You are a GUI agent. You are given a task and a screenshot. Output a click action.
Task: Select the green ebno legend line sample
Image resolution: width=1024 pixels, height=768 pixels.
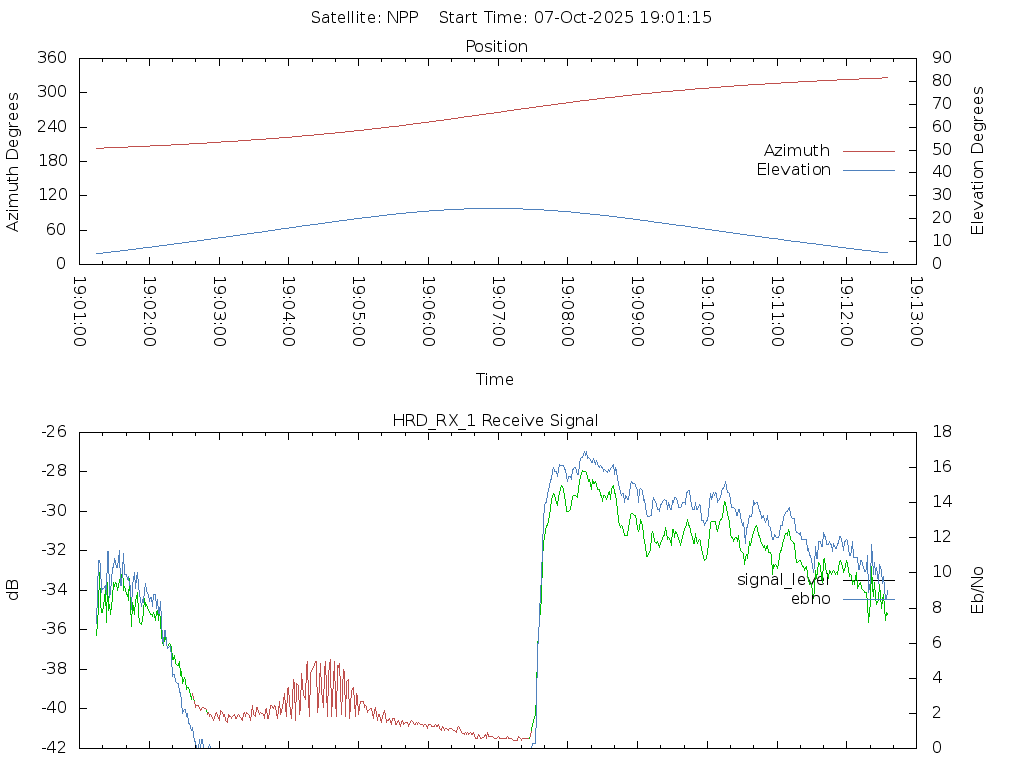(868, 599)
